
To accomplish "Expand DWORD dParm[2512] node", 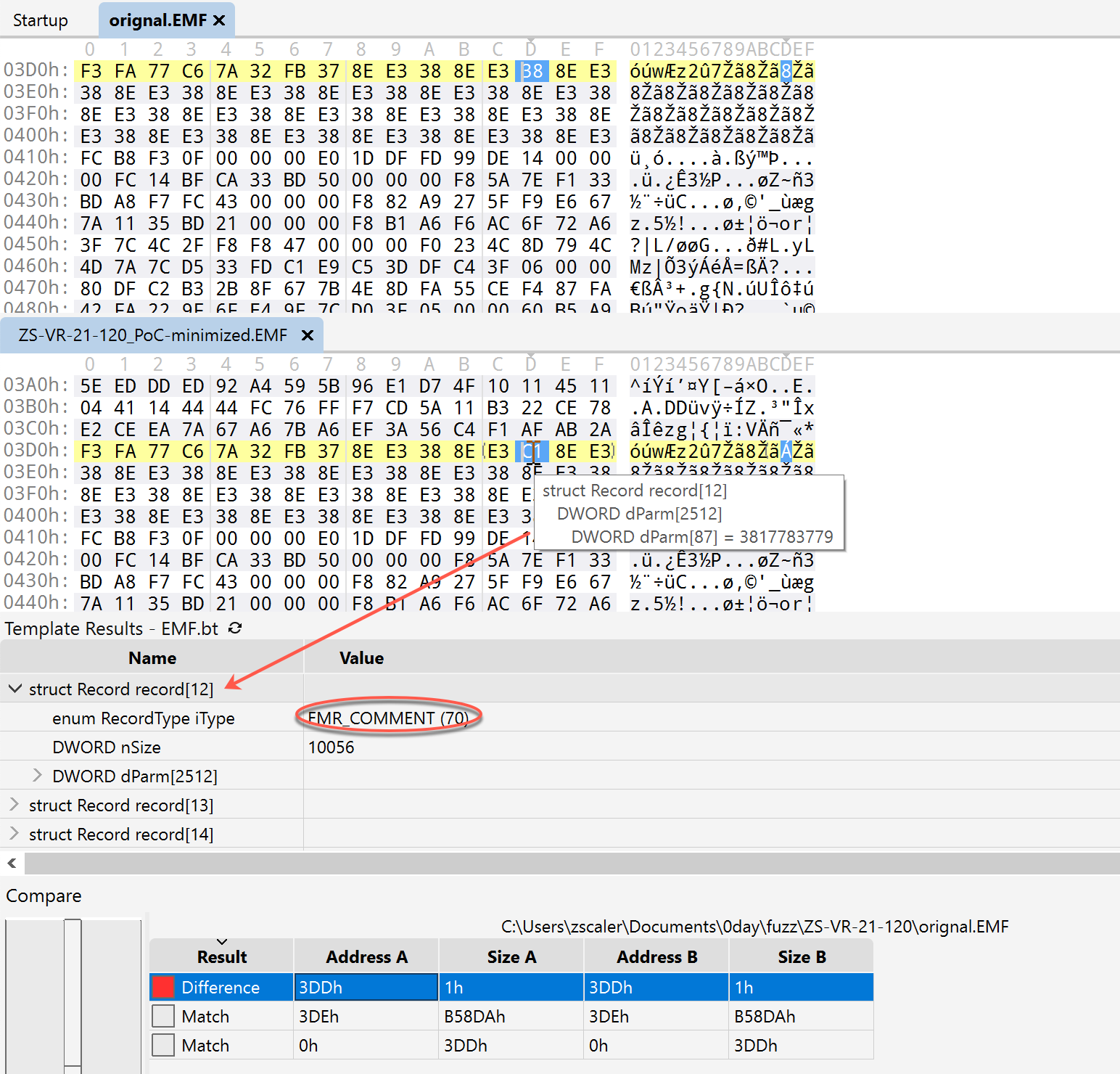I will tap(38, 776).
